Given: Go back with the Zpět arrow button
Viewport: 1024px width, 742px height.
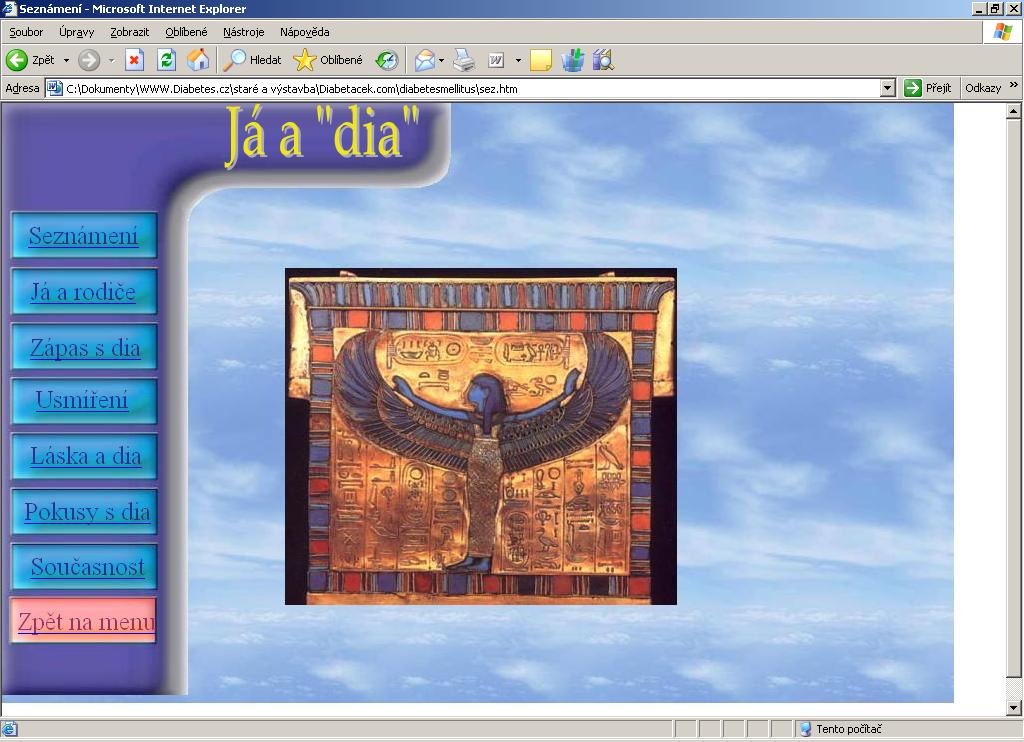Looking at the screenshot, I should pyautogui.click(x=30, y=60).
